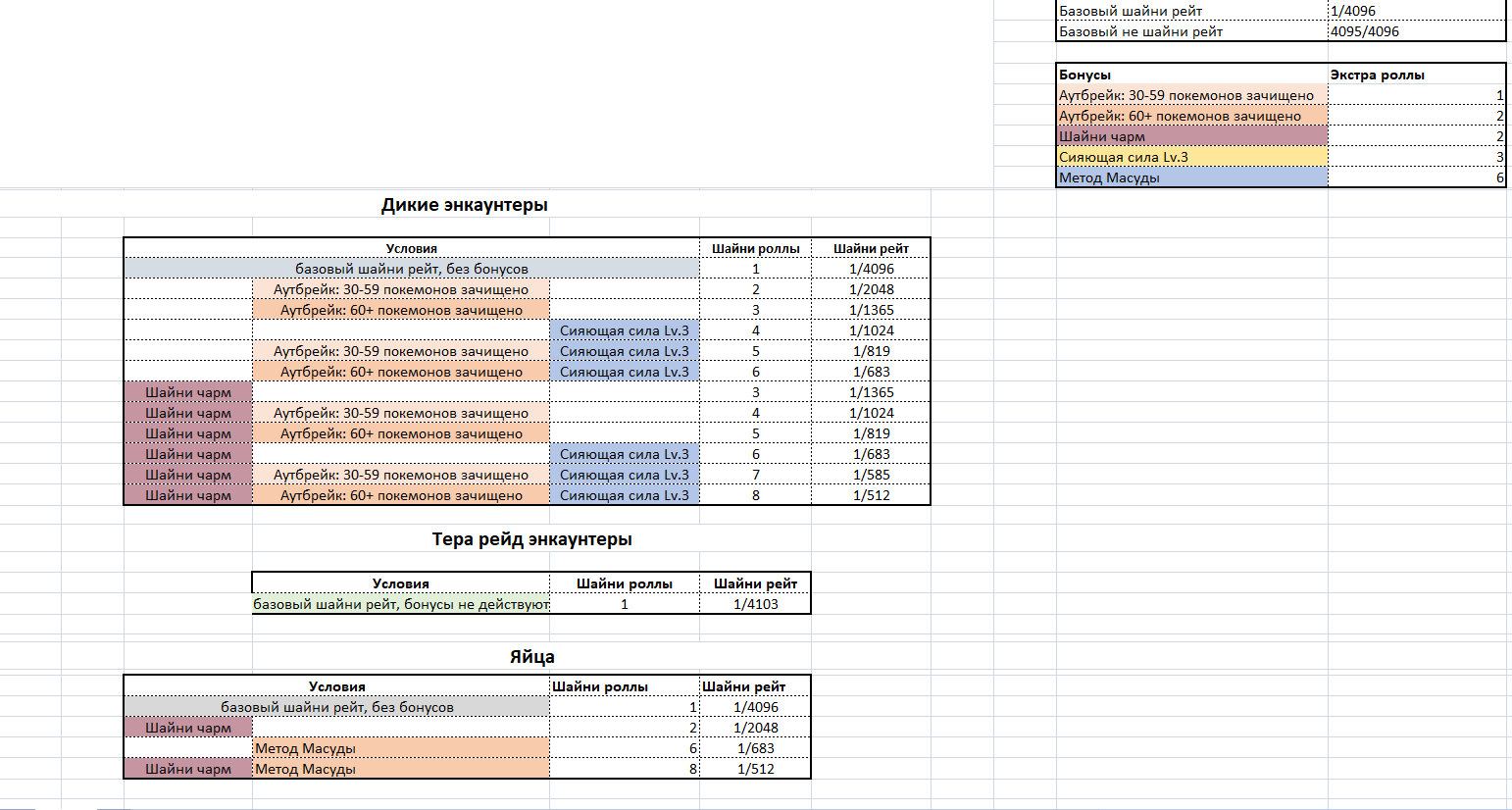Select 'Шайни роллы' header in wild encounters table
Image resolution: width=1512 pixels, height=810 pixels.
point(755,248)
